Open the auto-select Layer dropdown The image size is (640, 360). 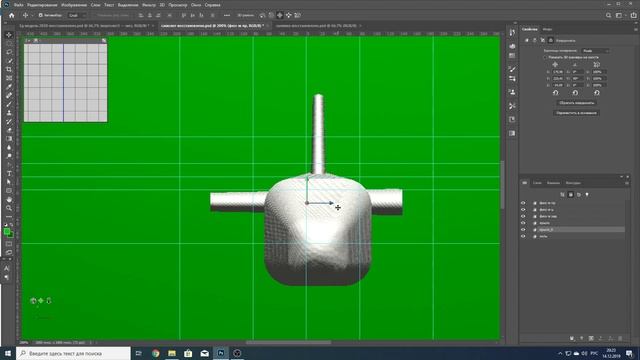[x=77, y=16]
